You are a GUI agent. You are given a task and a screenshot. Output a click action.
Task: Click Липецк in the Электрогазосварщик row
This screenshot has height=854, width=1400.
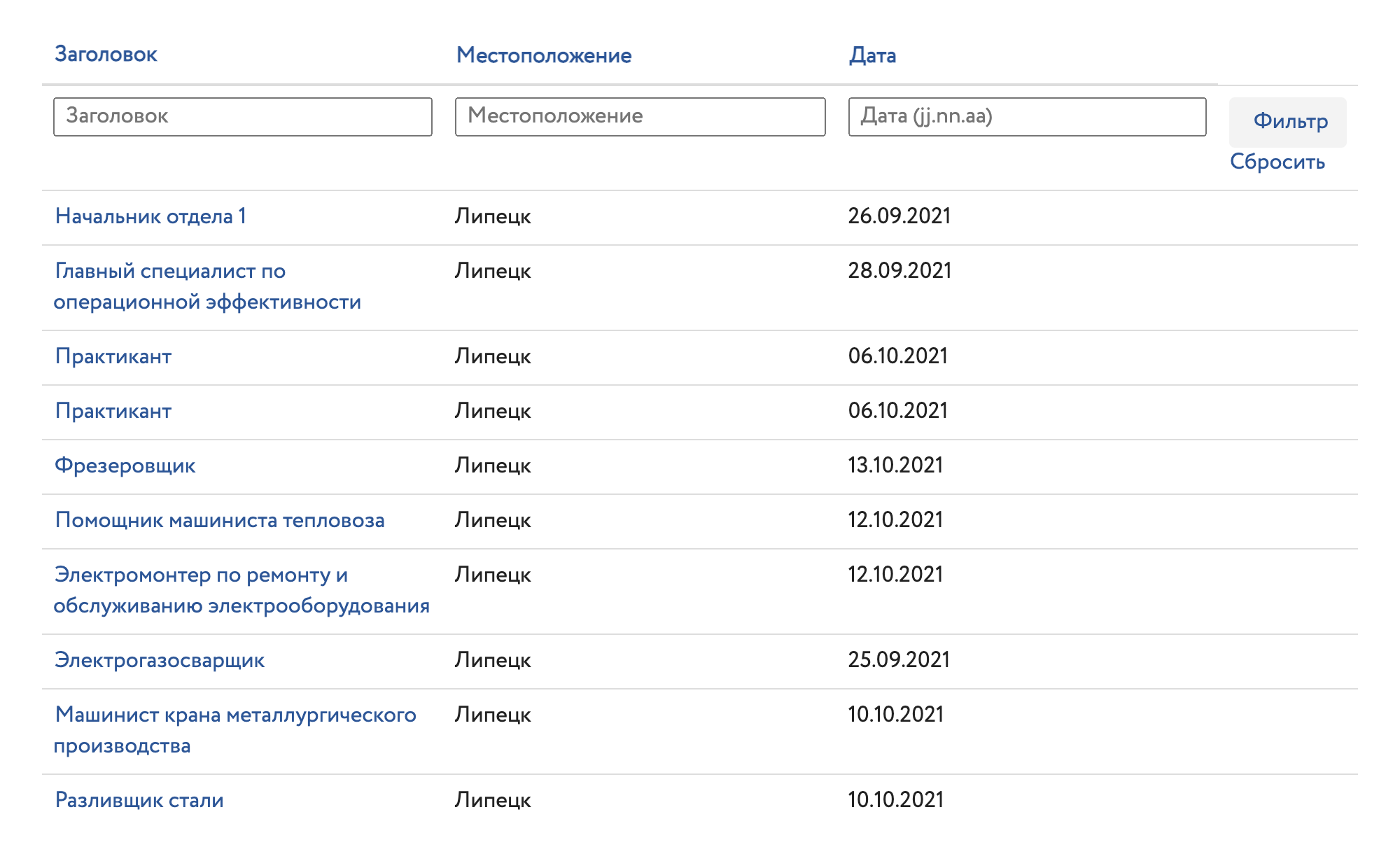493,661
